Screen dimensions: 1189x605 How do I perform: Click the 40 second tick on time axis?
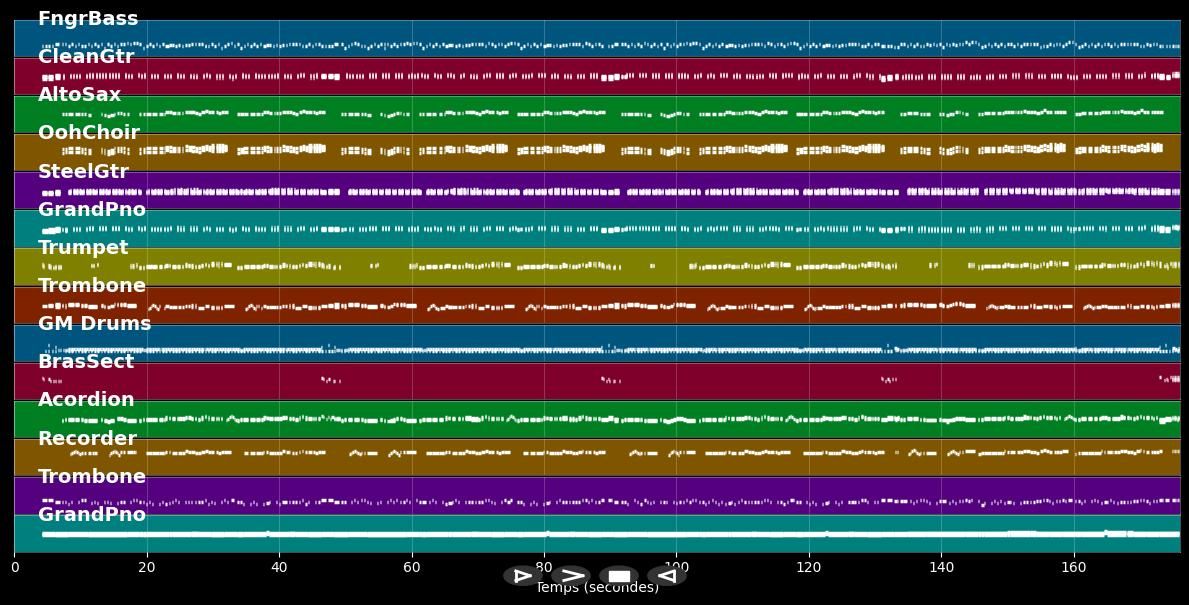pos(279,568)
